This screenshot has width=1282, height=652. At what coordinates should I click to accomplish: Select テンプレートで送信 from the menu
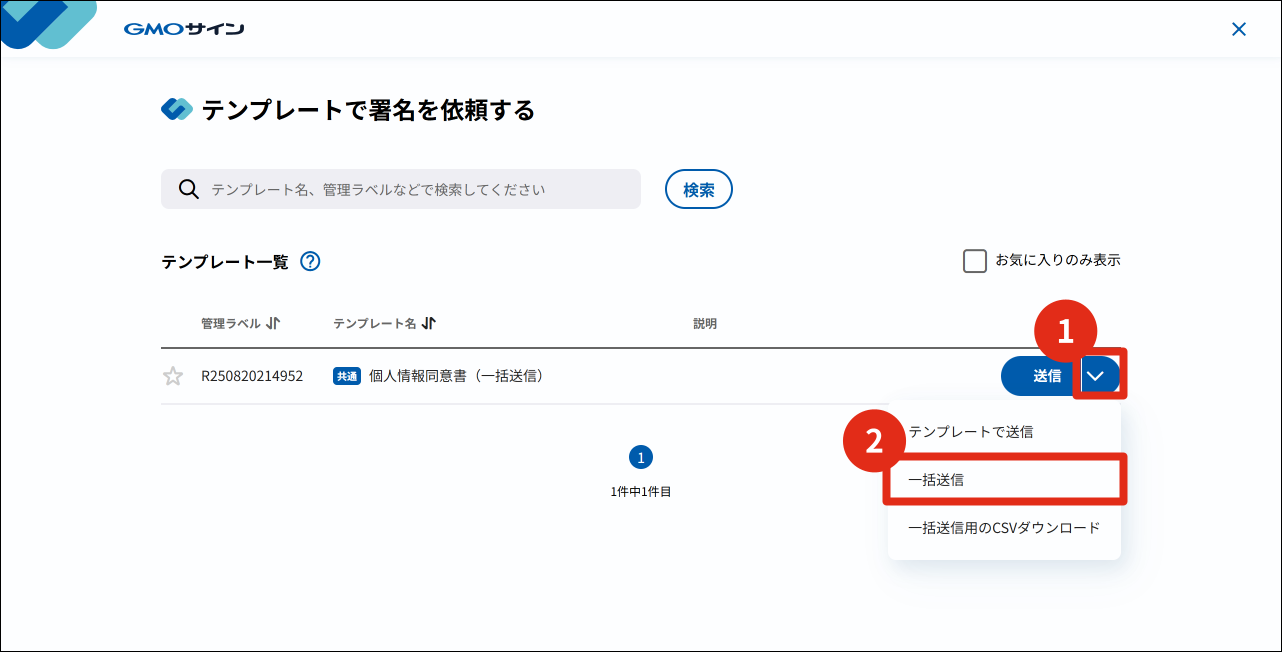point(970,432)
